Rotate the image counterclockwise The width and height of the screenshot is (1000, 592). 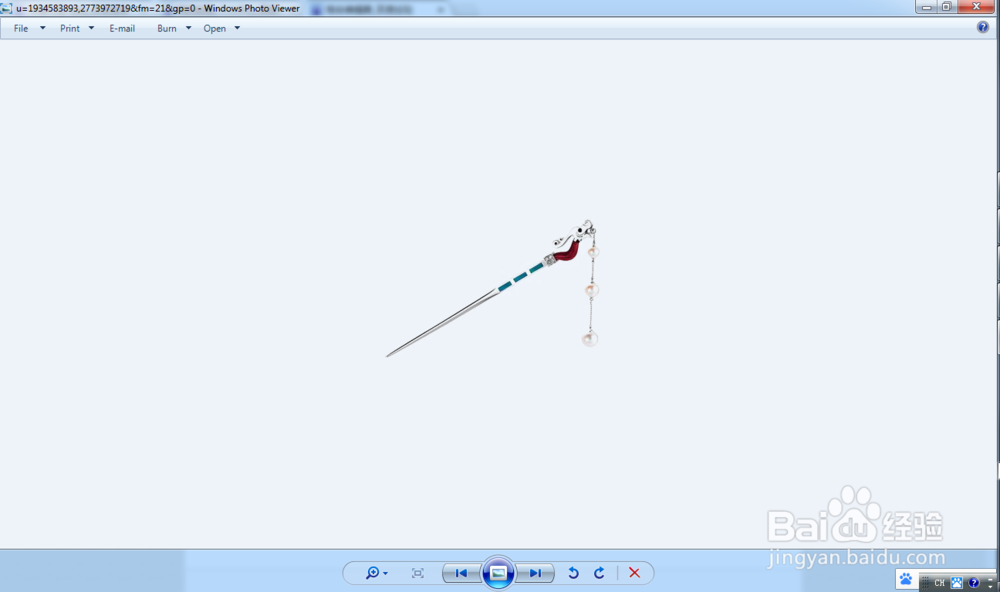573,573
